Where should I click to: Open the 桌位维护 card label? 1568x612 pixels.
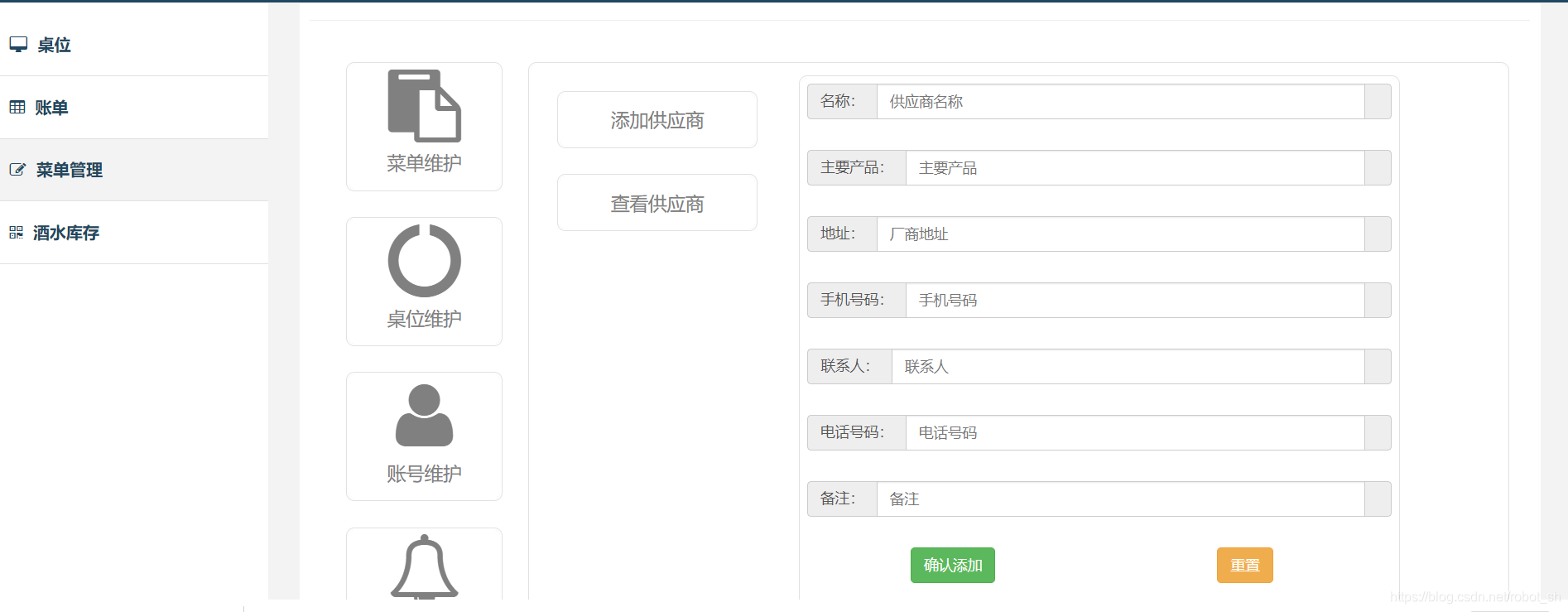(x=424, y=319)
